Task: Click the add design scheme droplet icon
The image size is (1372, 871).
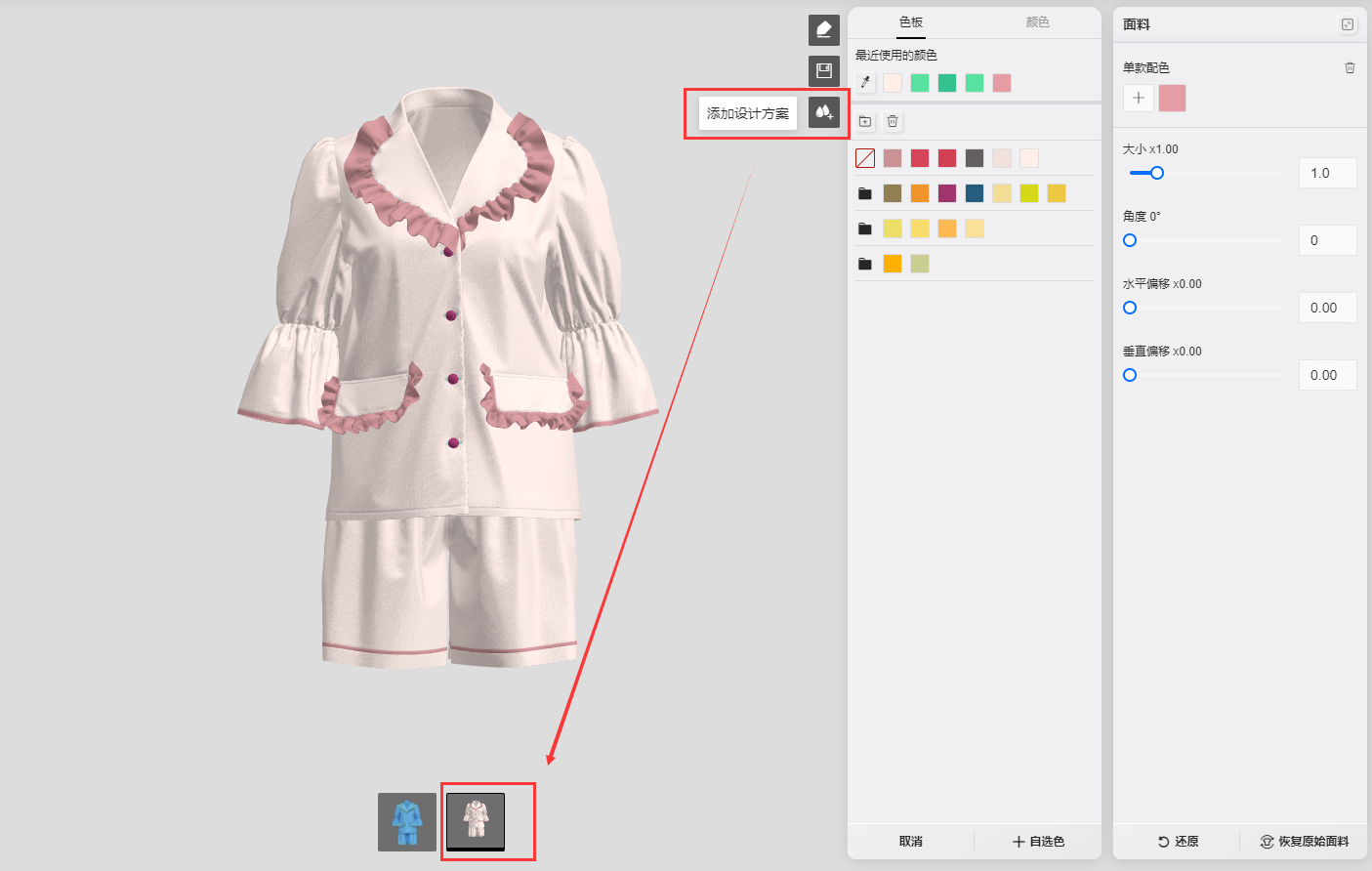Action: point(823,112)
